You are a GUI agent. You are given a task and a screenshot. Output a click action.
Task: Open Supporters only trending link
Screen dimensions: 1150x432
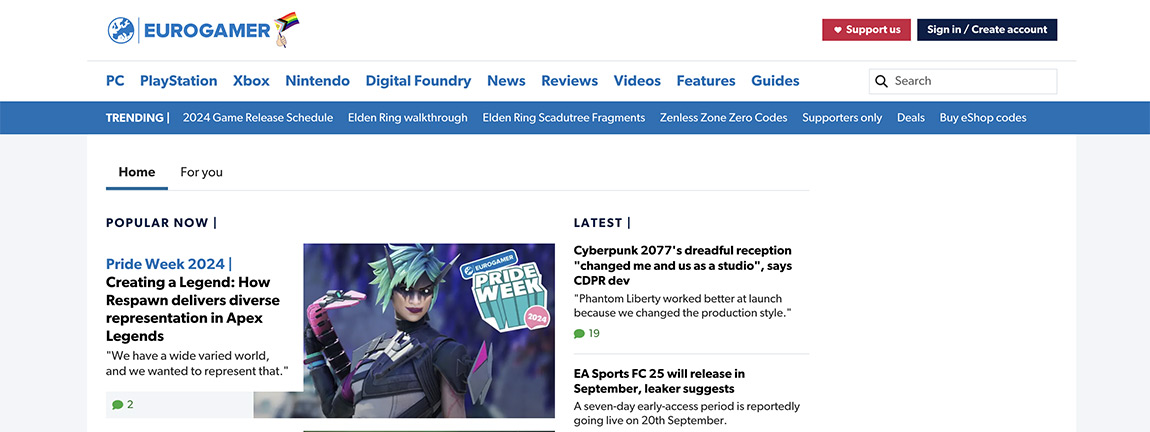tap(842, 117)
